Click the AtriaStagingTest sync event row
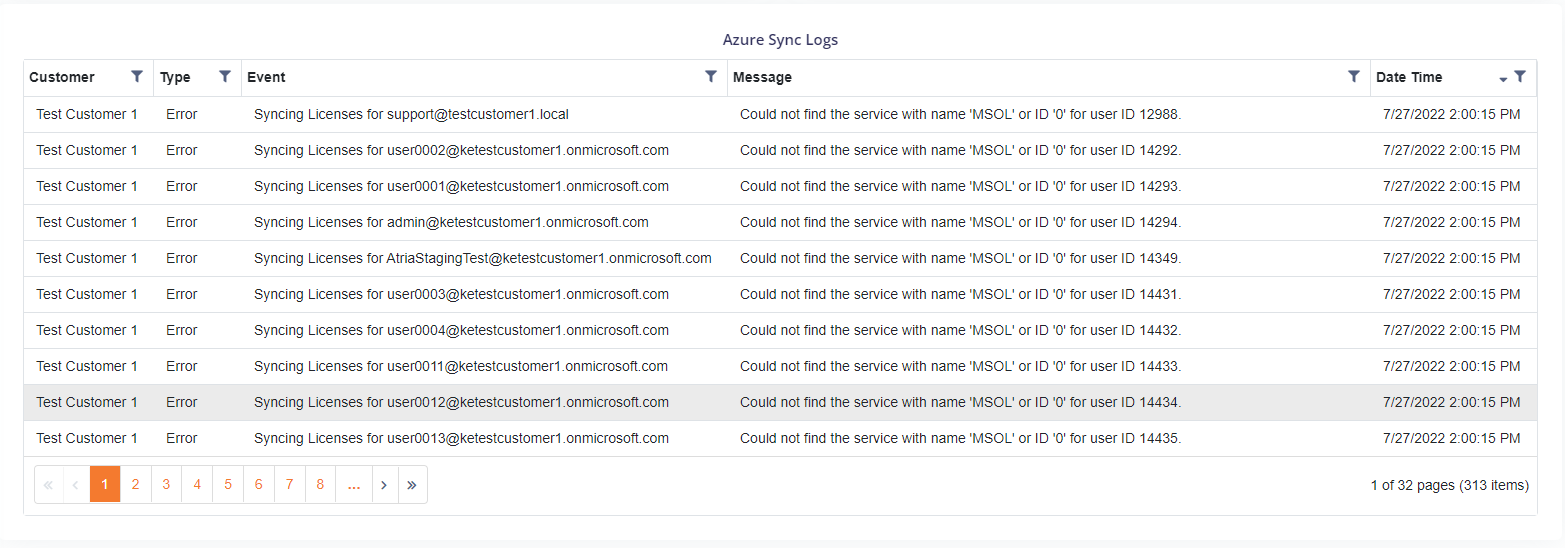The height and width of the screenshot is (548, 1565). coord(780,258)
